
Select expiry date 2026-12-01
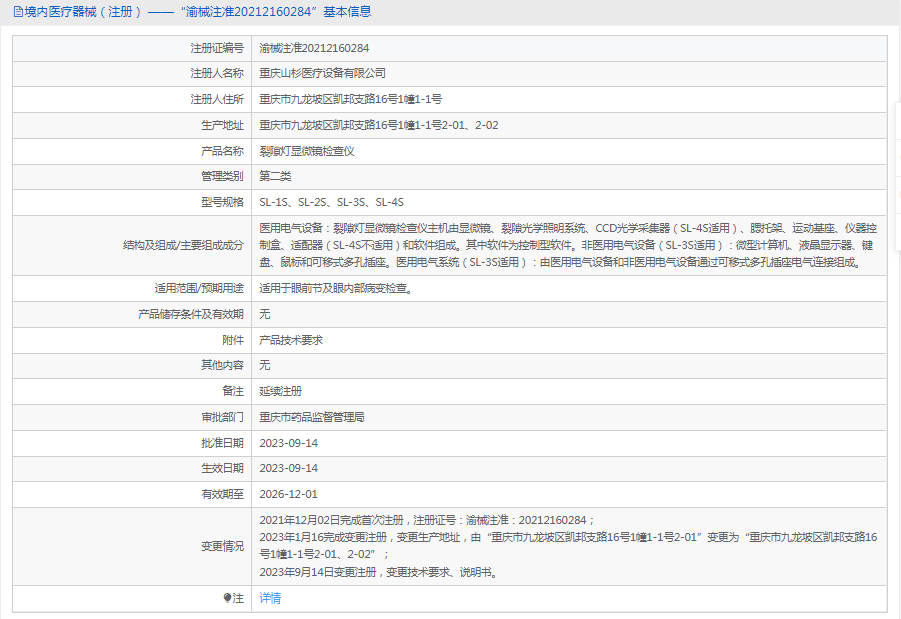coord(288,494)
